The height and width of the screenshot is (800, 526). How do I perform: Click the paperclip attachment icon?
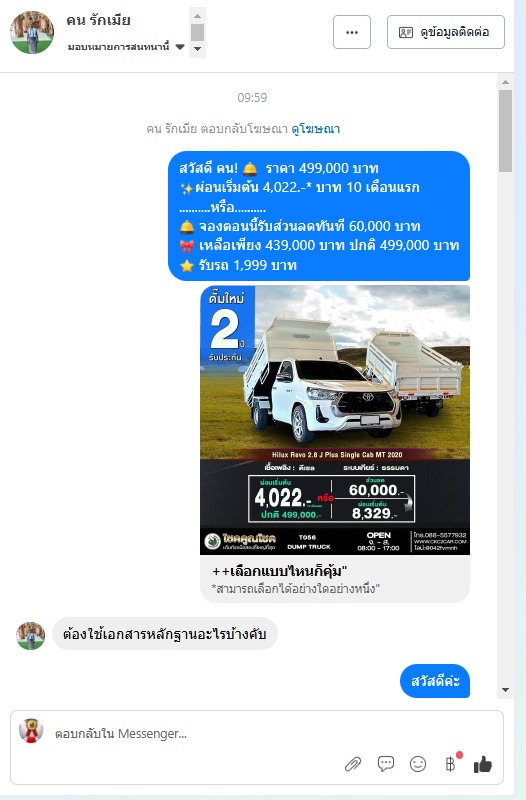353,764
